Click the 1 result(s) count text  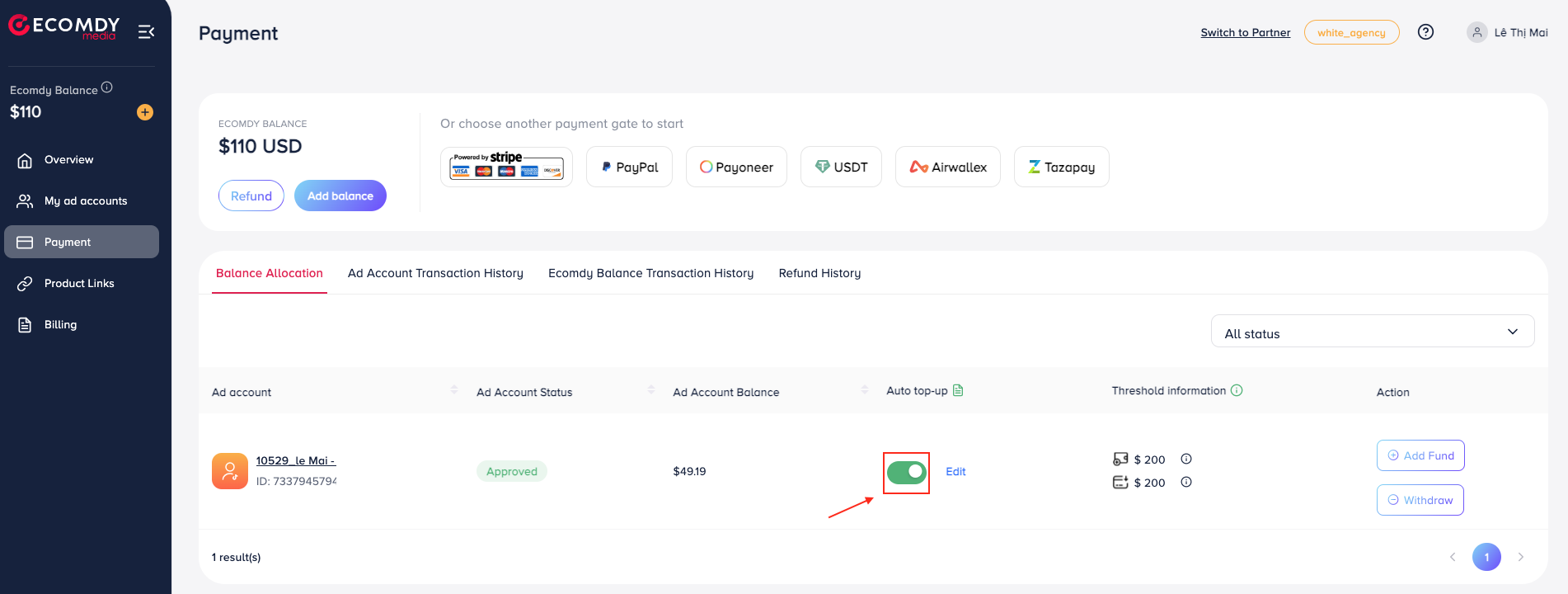[x=237, y=558]
